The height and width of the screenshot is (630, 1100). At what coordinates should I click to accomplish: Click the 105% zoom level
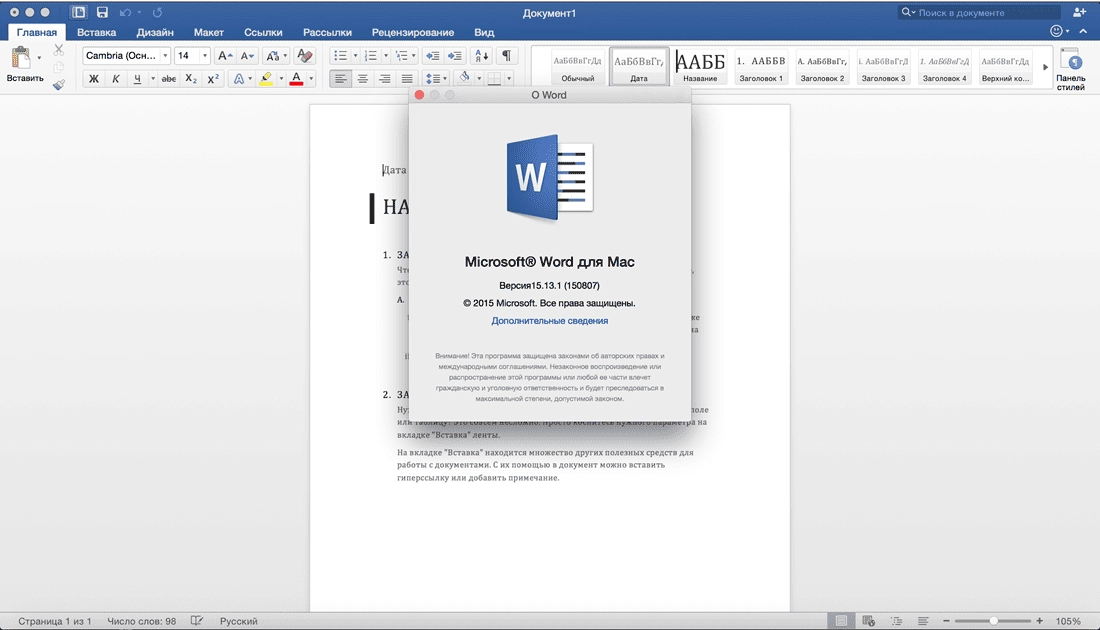pyautogui.click(x=1068, y=621)
